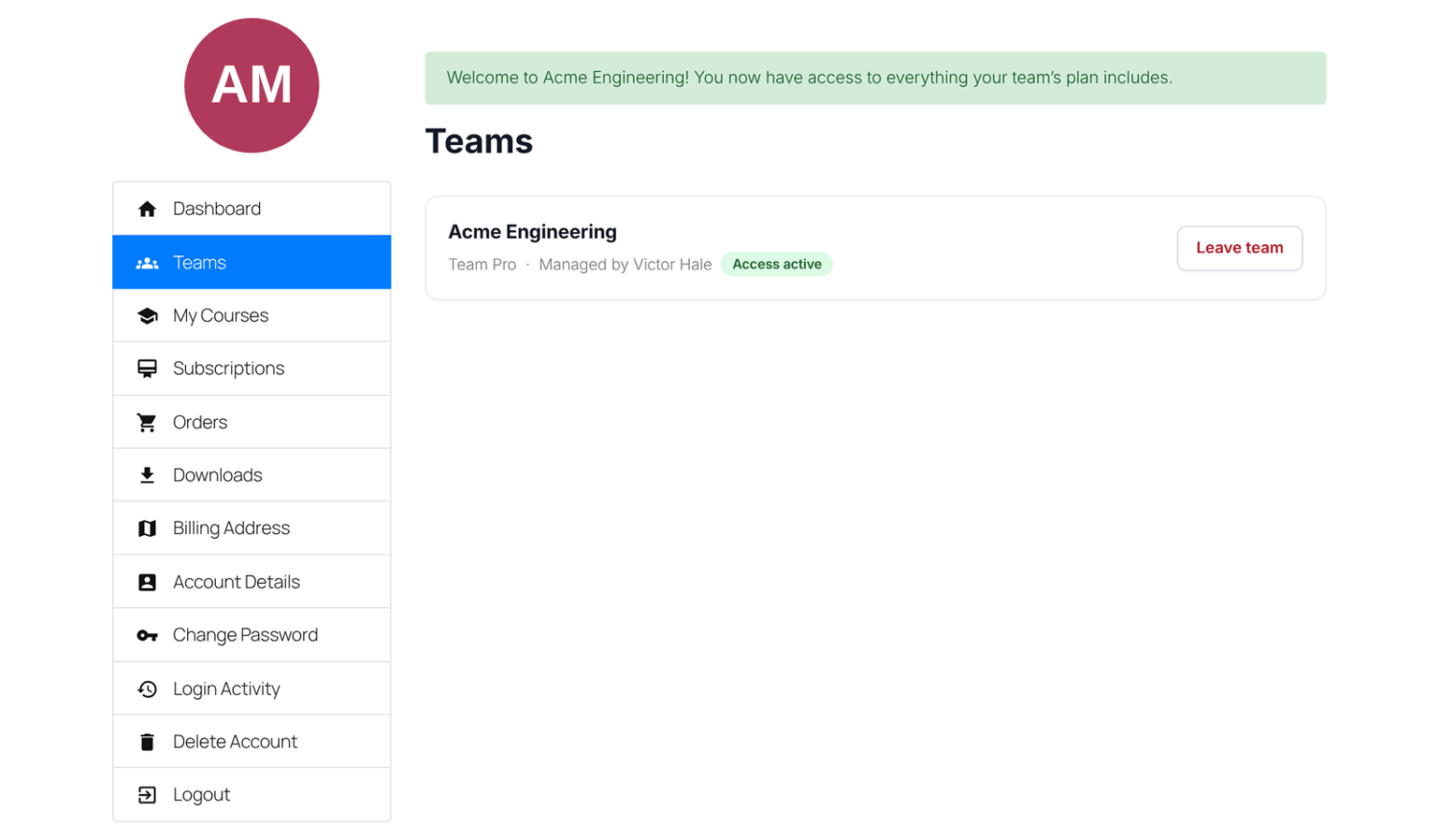Click the download arrow icon for Downloads
The image size is (1439, 840).
[x=147, y=475]
